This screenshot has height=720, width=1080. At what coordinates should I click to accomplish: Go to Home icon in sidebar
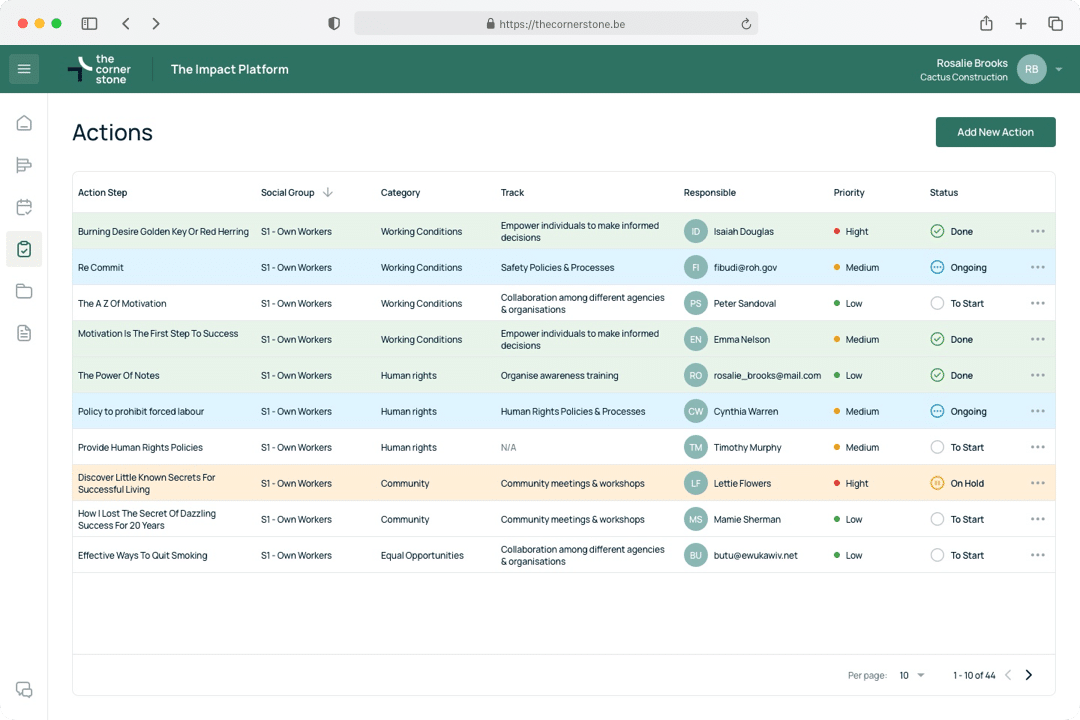pos(24,123)
